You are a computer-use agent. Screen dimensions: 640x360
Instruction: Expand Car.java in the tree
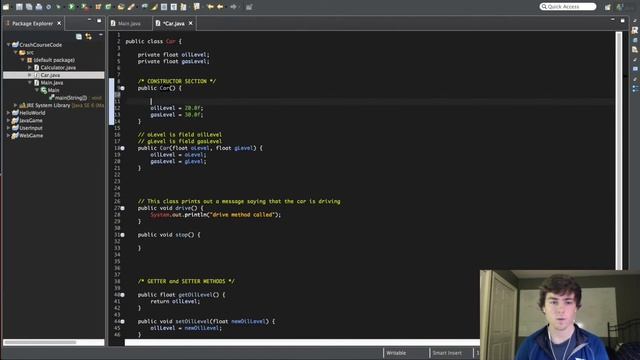29,75
